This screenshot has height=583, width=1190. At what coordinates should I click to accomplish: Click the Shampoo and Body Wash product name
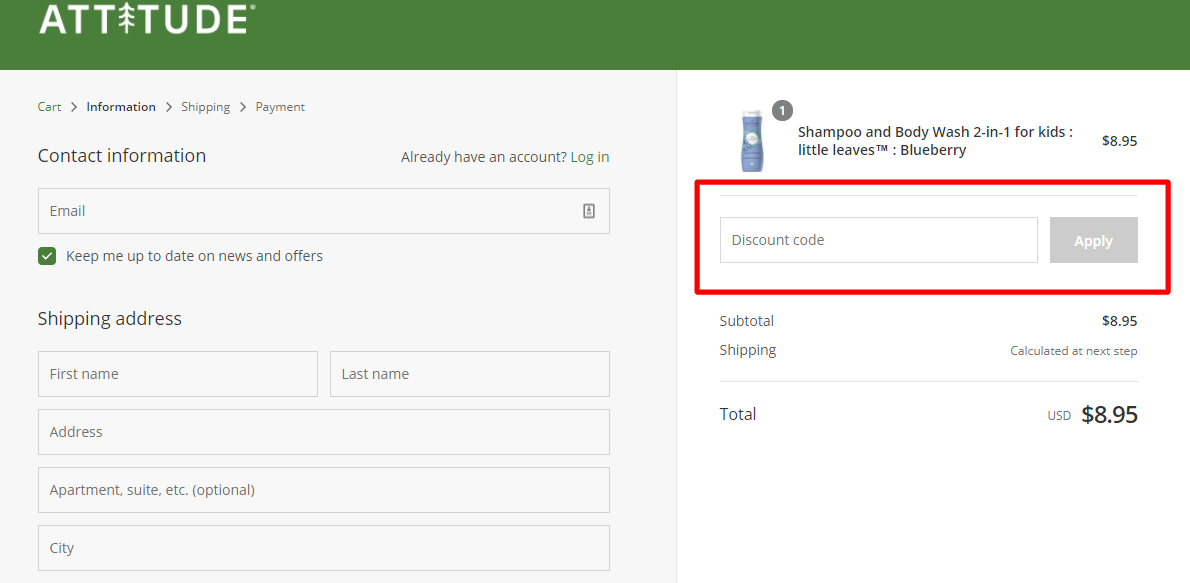point(935,140)
